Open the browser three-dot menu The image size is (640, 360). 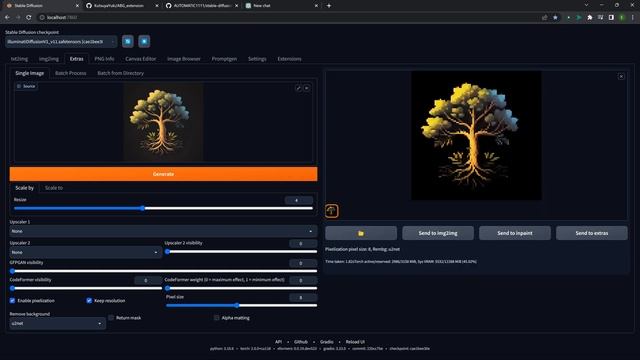click(x=632, y=18)
